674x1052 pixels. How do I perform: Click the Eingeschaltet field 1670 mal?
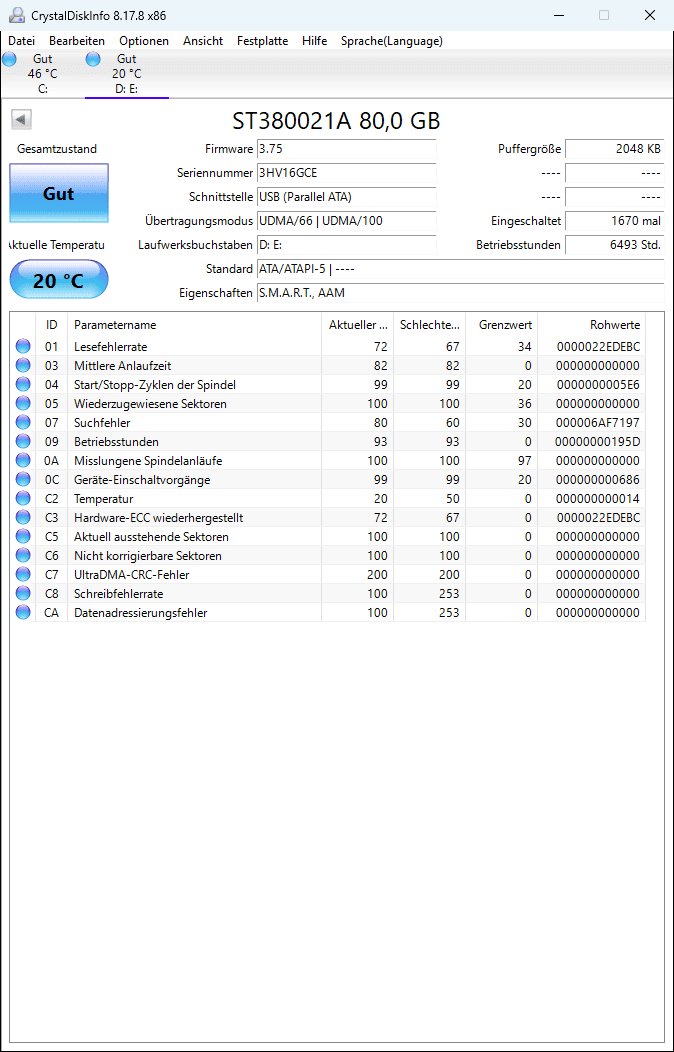(615, 221)
